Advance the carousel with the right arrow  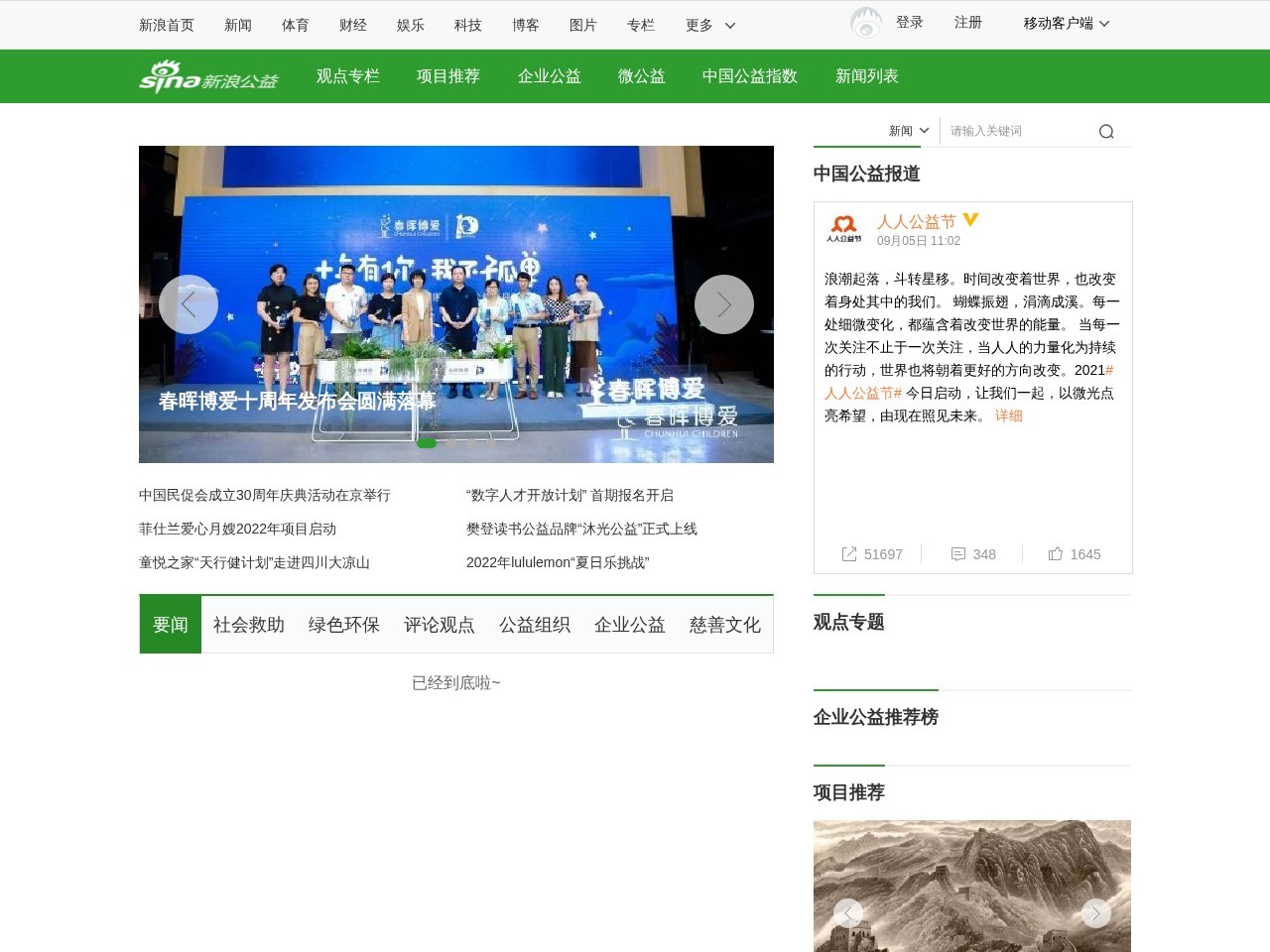[x=724, y=304]
